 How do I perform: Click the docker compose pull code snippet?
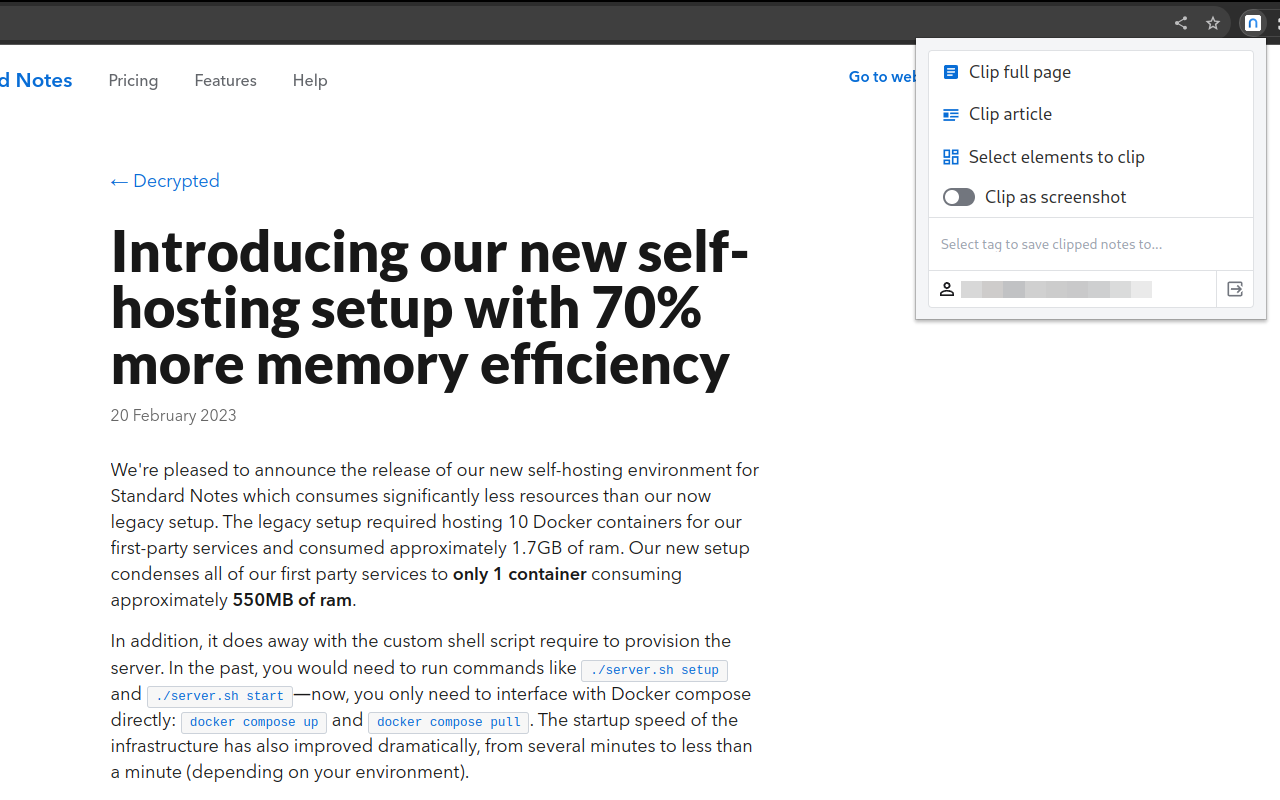point(449,722)
